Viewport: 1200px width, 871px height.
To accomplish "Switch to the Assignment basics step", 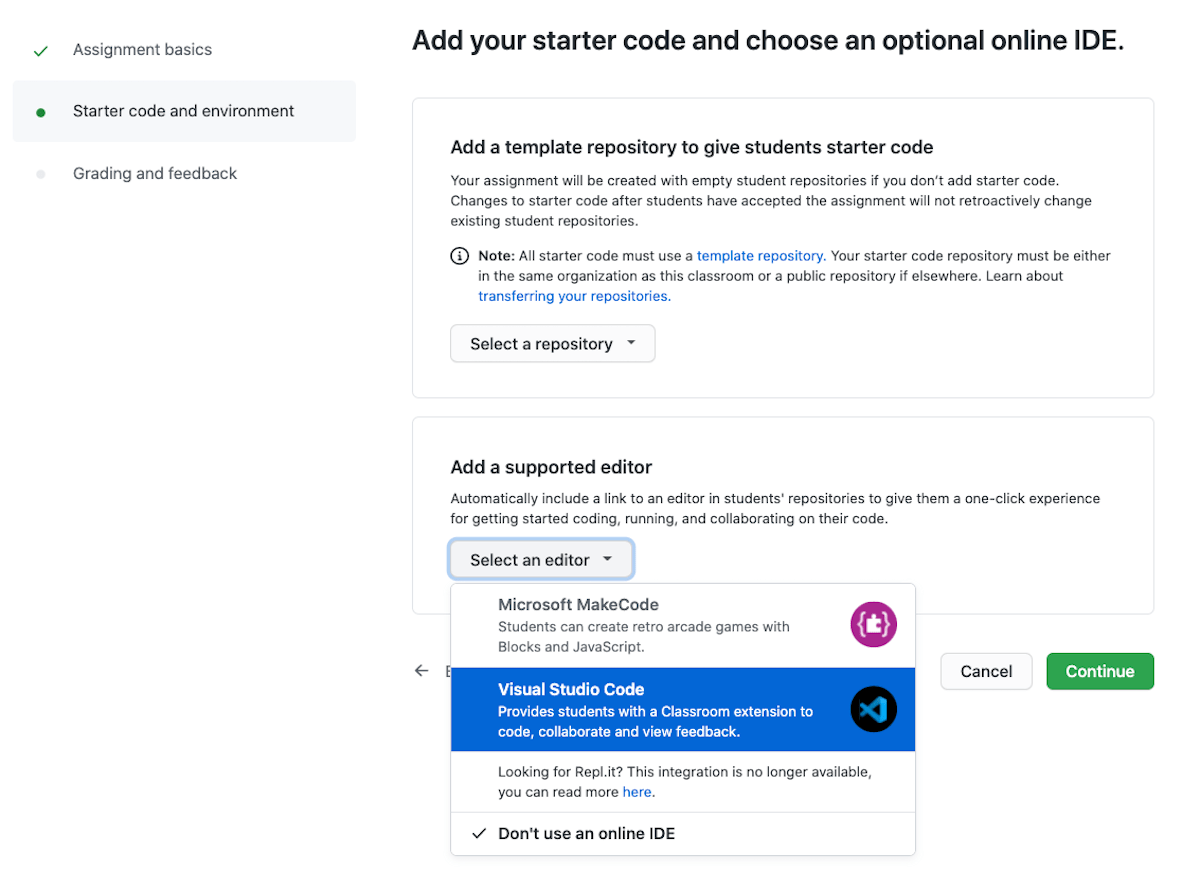I will click(142, 48).
